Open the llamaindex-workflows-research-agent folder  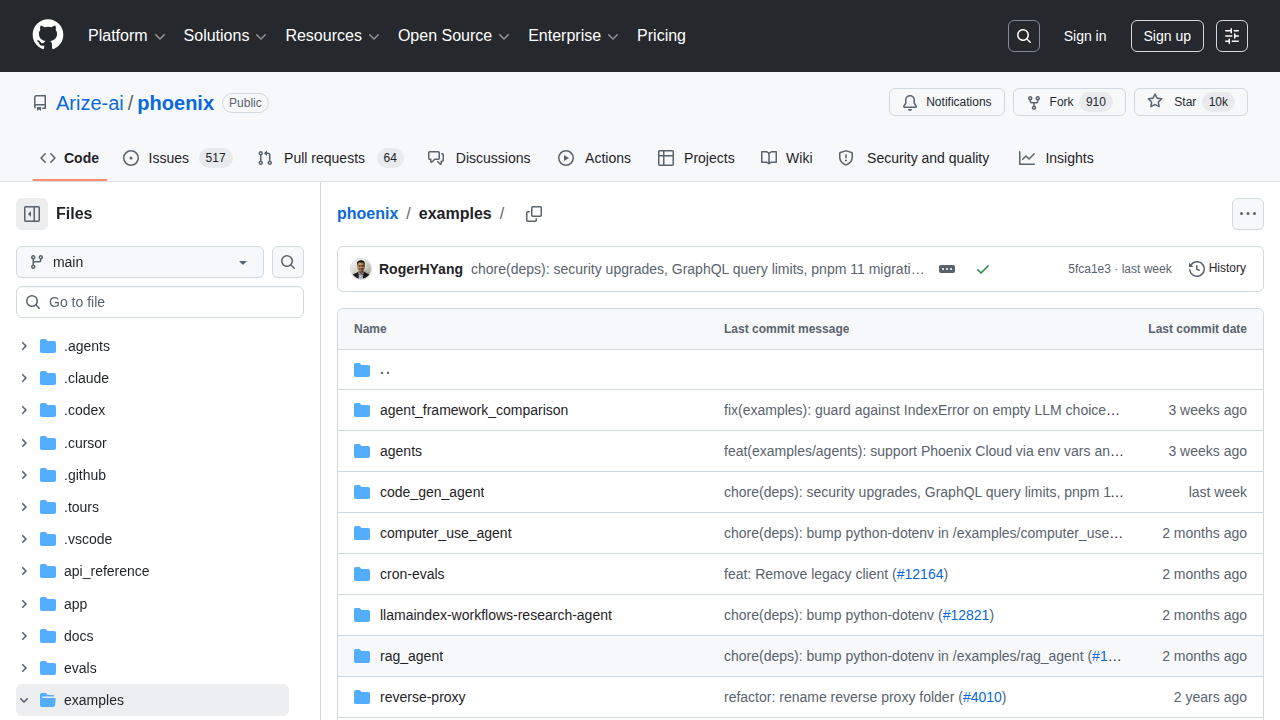point(496,615)
